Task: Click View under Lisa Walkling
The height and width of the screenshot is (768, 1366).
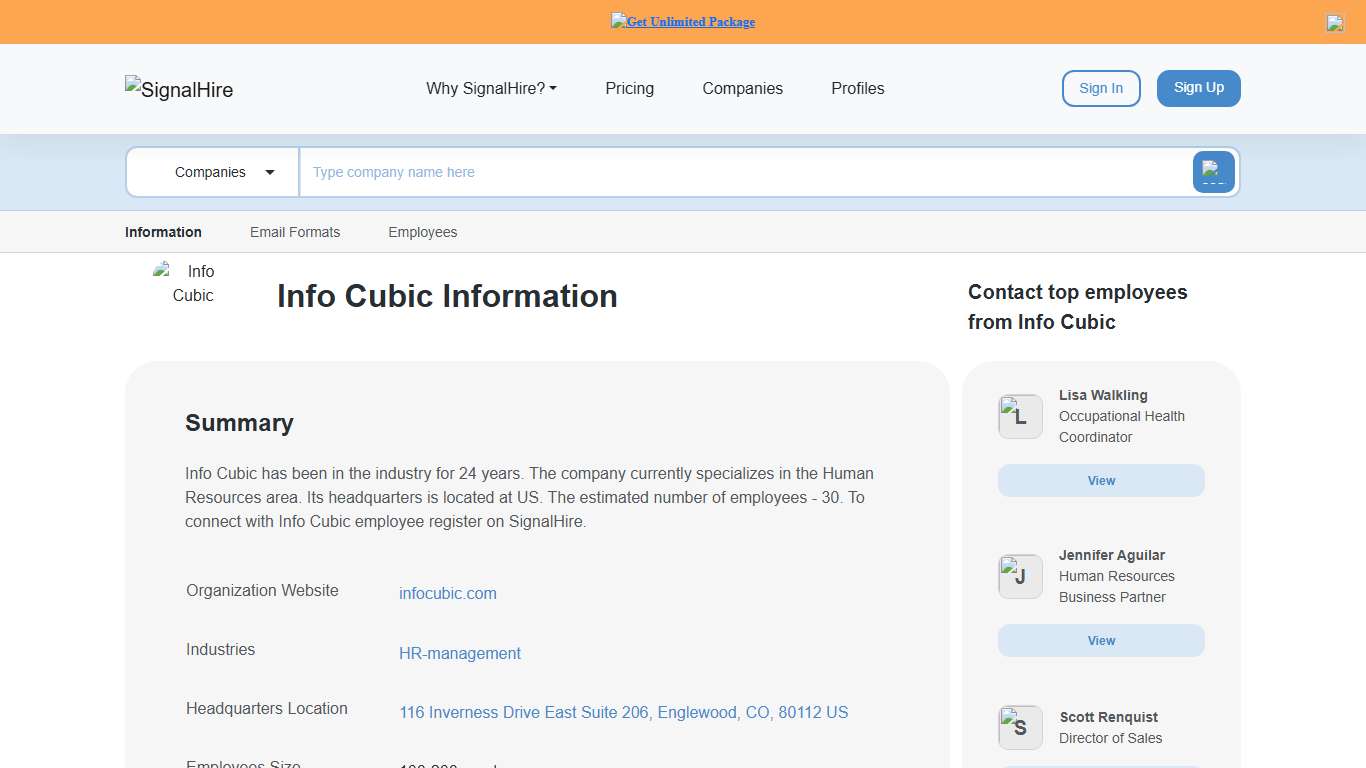Action: [1100, 480]
